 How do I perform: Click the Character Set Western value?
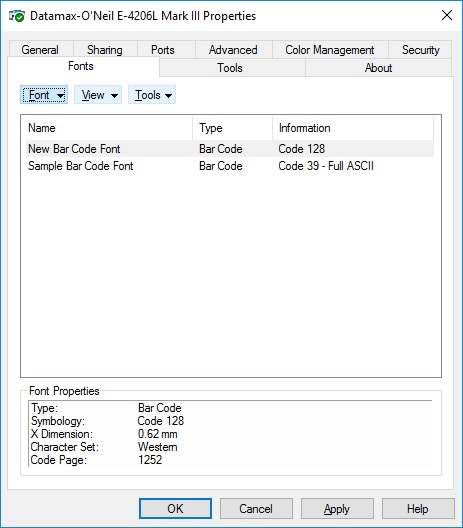click(x=158, y=447)
